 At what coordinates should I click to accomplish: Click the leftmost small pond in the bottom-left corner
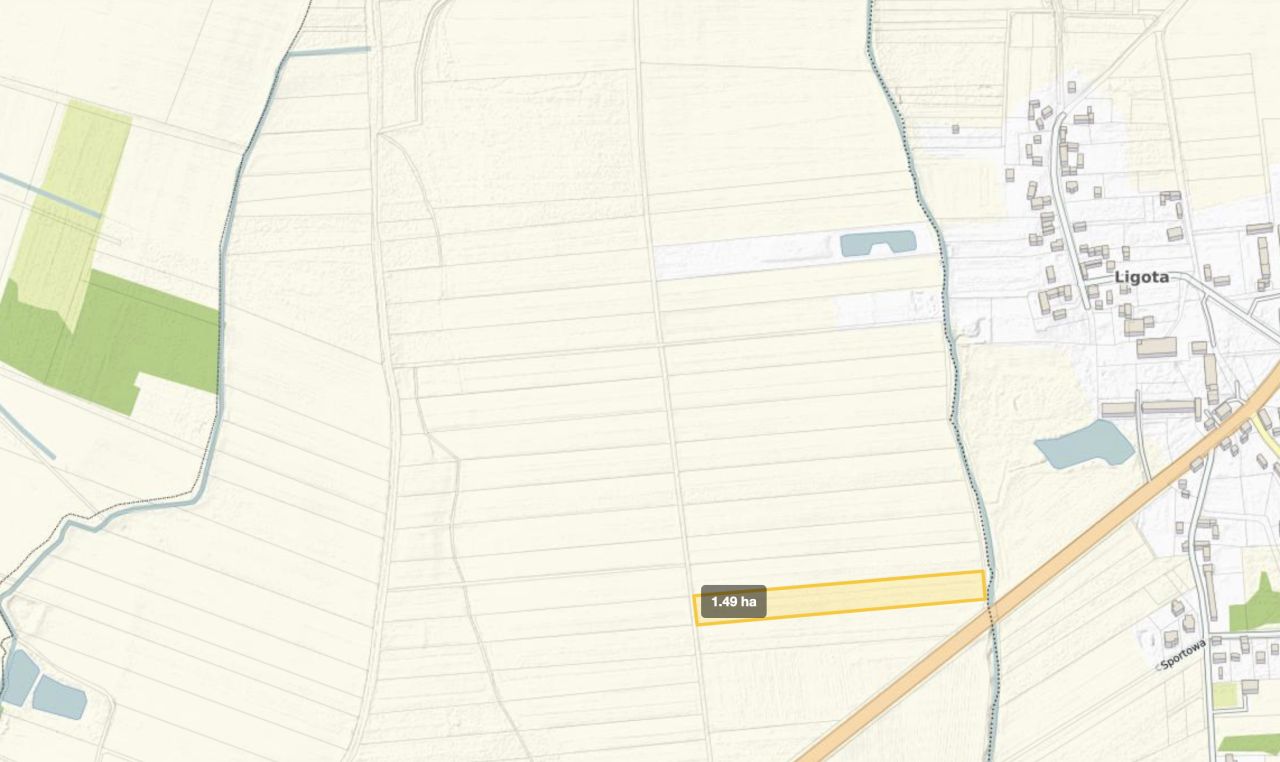(19, 677)
